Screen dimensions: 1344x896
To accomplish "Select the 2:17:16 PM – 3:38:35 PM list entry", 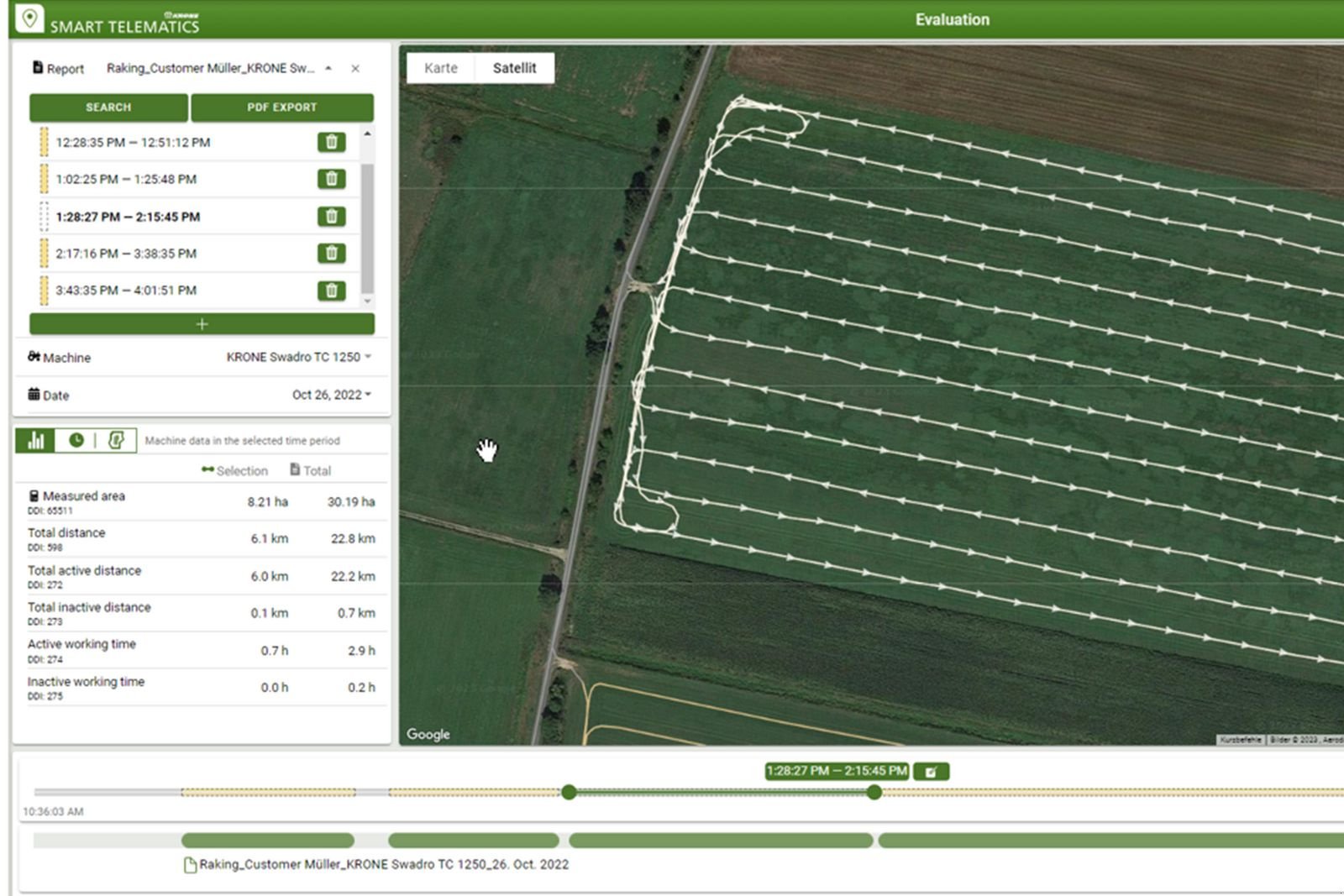I will click(x=126, y=254).
